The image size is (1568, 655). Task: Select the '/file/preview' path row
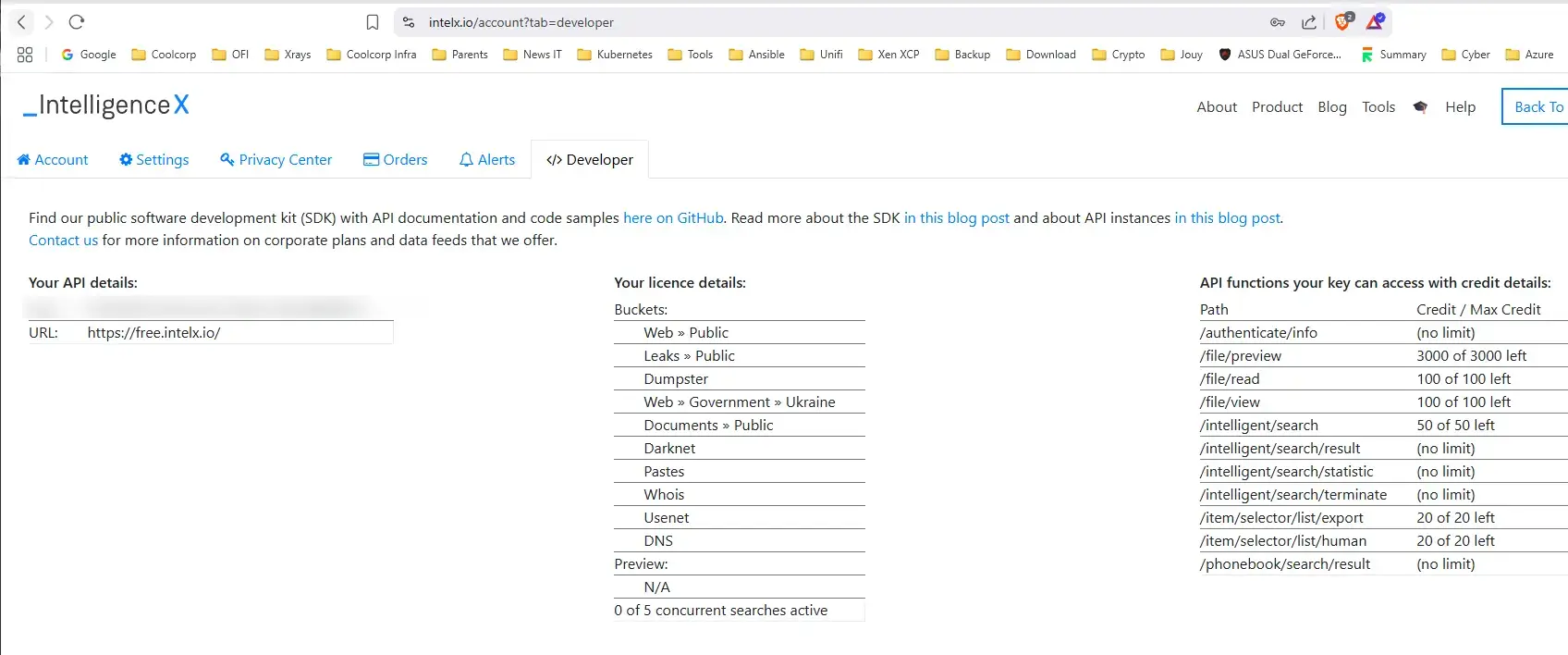1384,356
